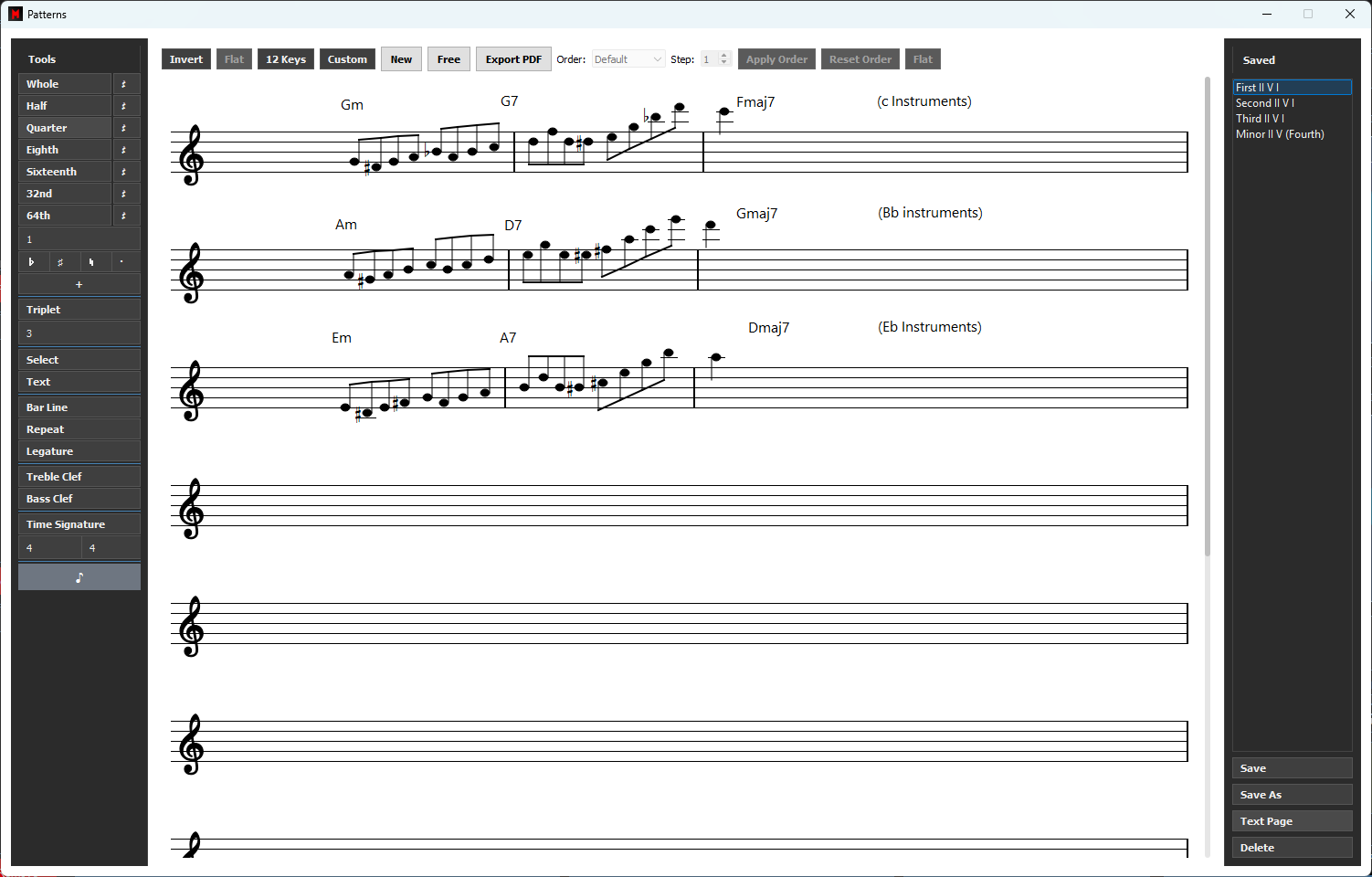The height and width of the screenshot is (877, 1372).
Task: Enable the Triplet tool
Action: [x=79, y=310]
